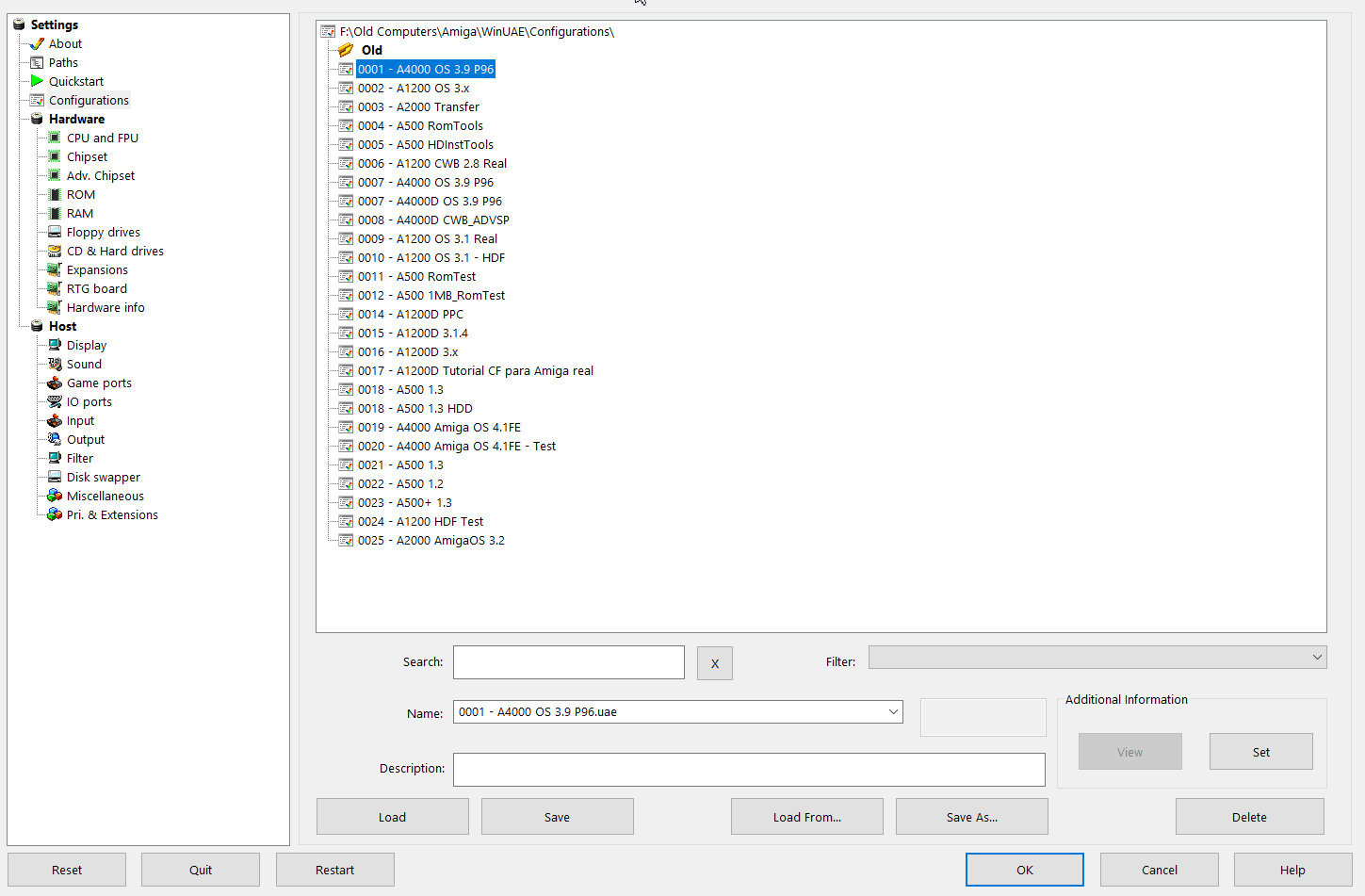Confirm with the OK button

tap(1025, 870)
